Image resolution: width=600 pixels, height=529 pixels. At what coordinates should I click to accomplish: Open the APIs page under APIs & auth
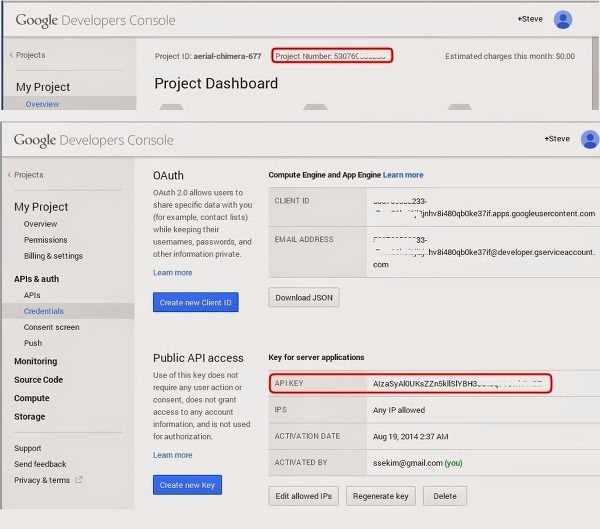point(32,295)
